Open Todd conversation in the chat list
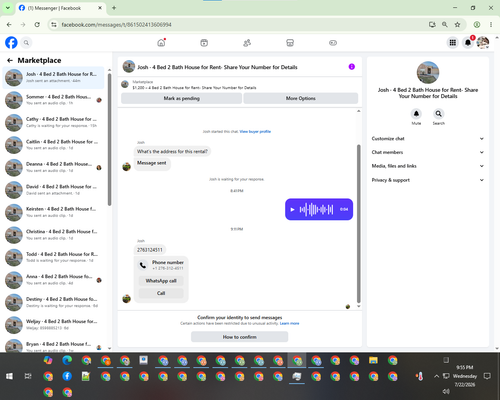Screen dimensions: 500x400 [x=53, y=257]
